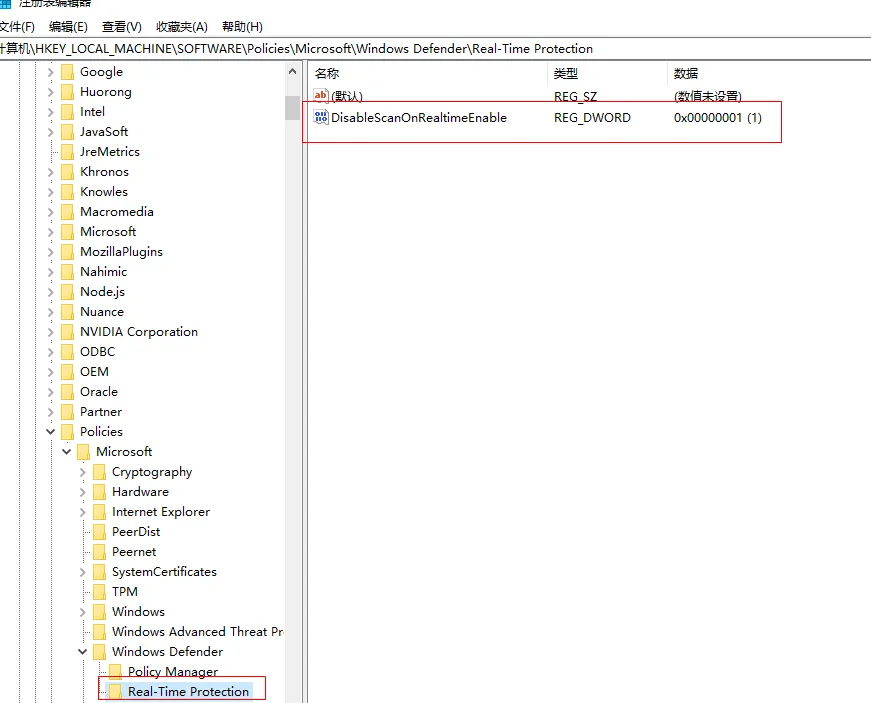Click the Policy Manager folder icon

[115, 672]
